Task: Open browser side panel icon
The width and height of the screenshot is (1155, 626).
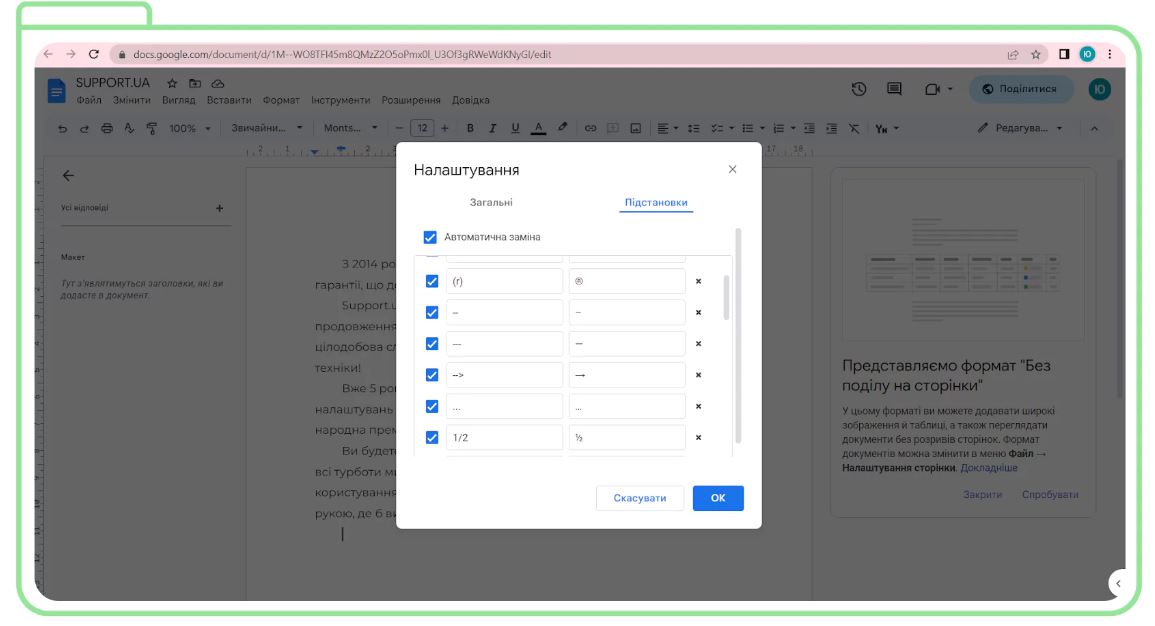Action: click(1064, 54)
